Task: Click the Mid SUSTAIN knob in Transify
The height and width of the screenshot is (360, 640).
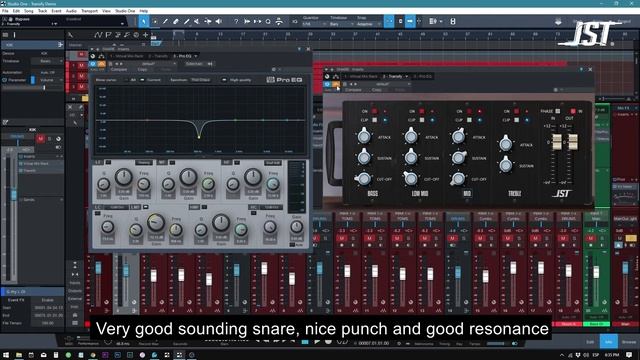Action: 458,157
